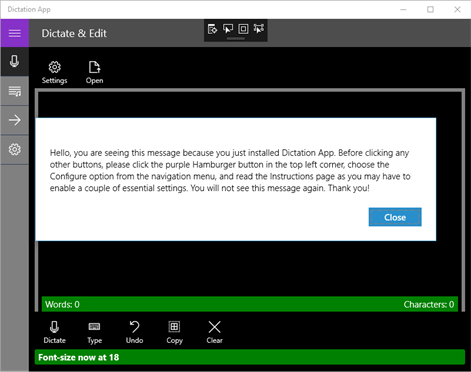Click the right-arrow icon in the sidebar

tap(15, 120)
